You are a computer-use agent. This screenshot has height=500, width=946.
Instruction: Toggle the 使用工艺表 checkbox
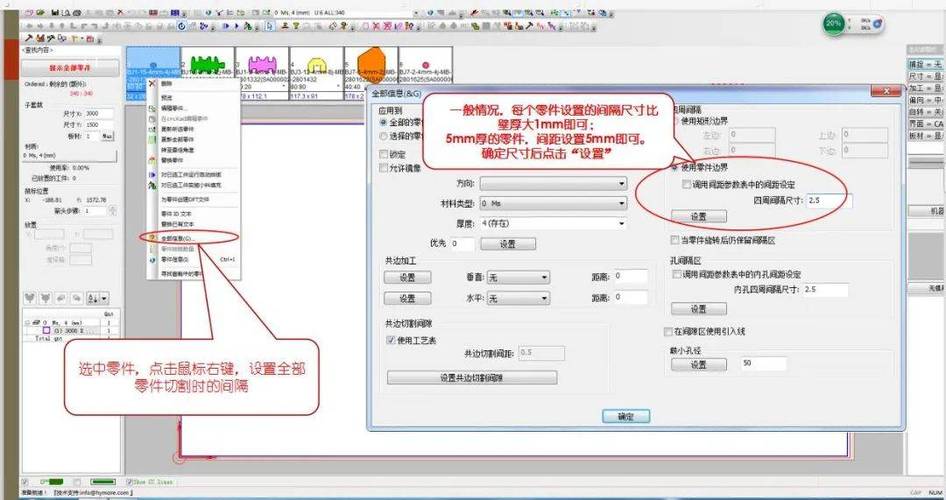[390, 340]
